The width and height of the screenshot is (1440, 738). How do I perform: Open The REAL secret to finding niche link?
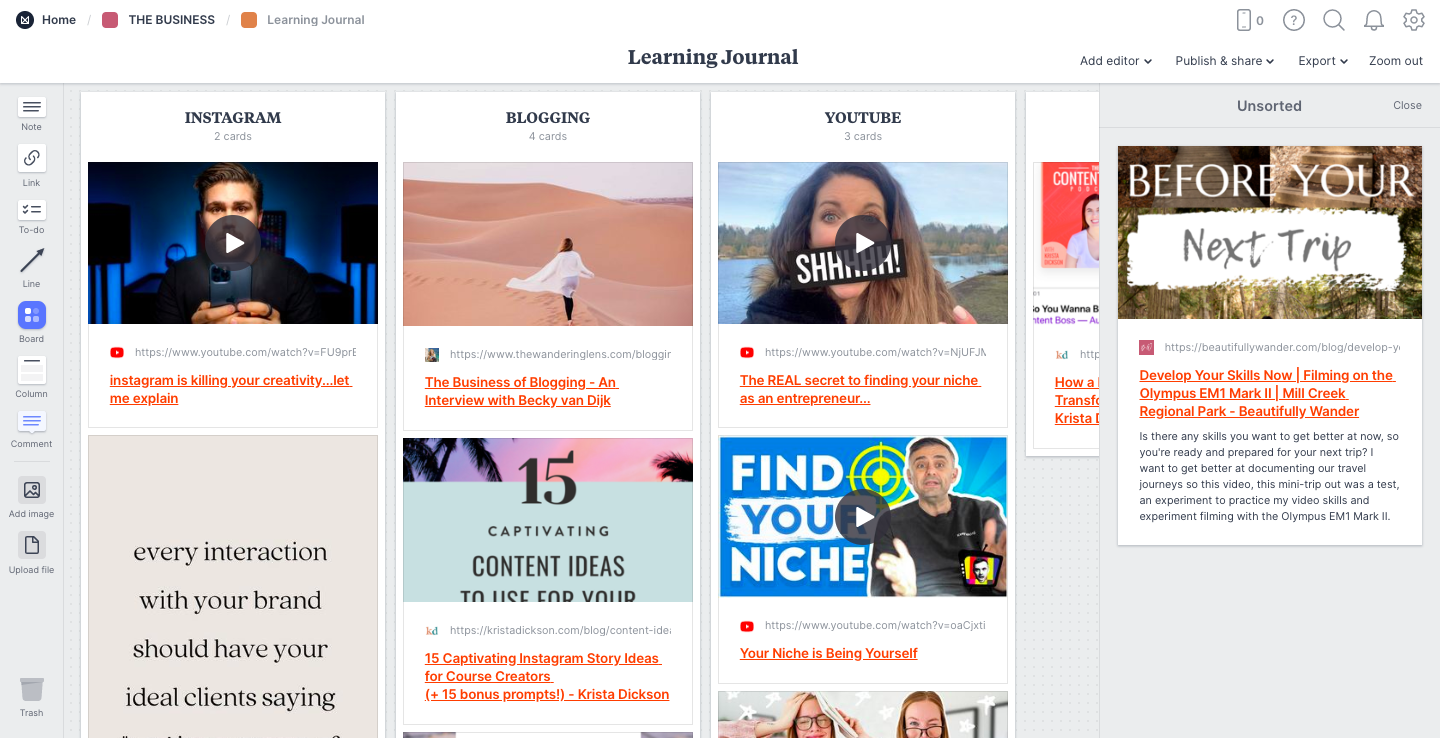(x=860, y=389)
